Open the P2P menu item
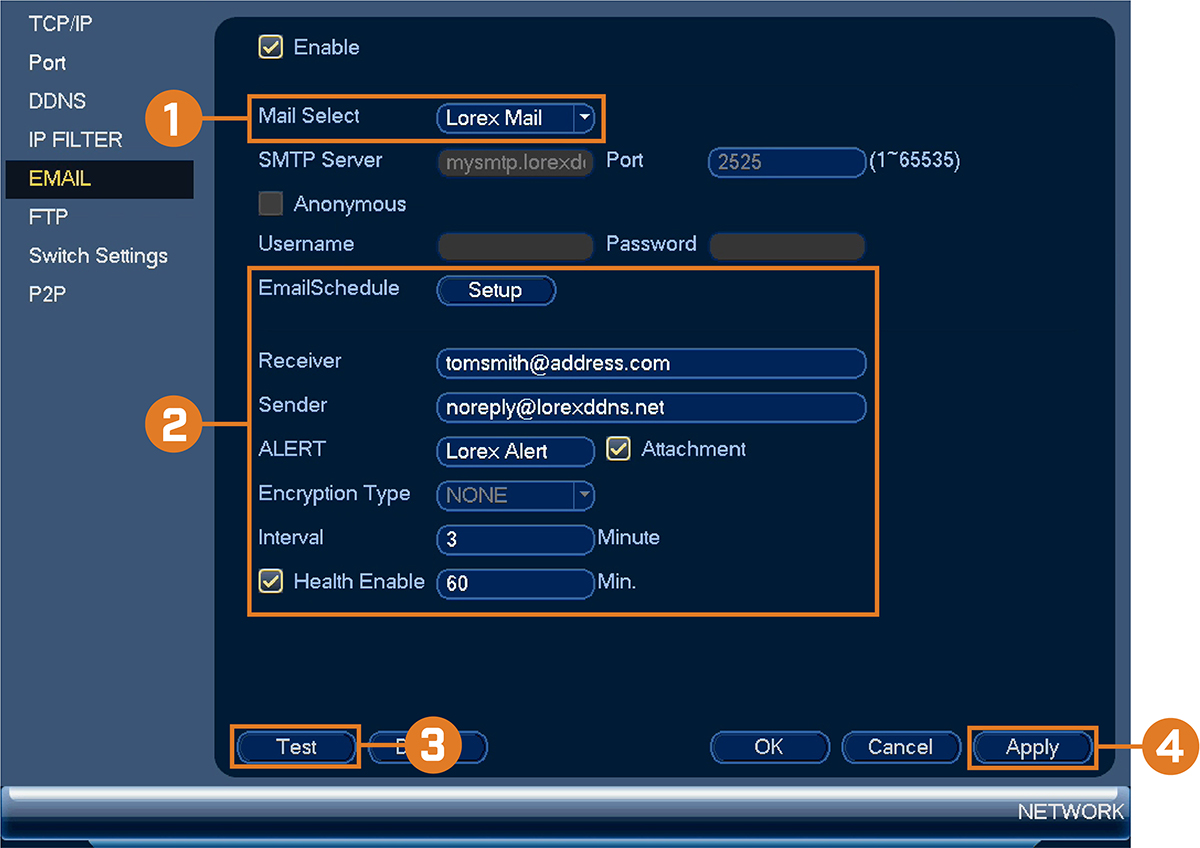This screenshot has width=1200, height=848. pyautogui.click(x=48, y=294)
